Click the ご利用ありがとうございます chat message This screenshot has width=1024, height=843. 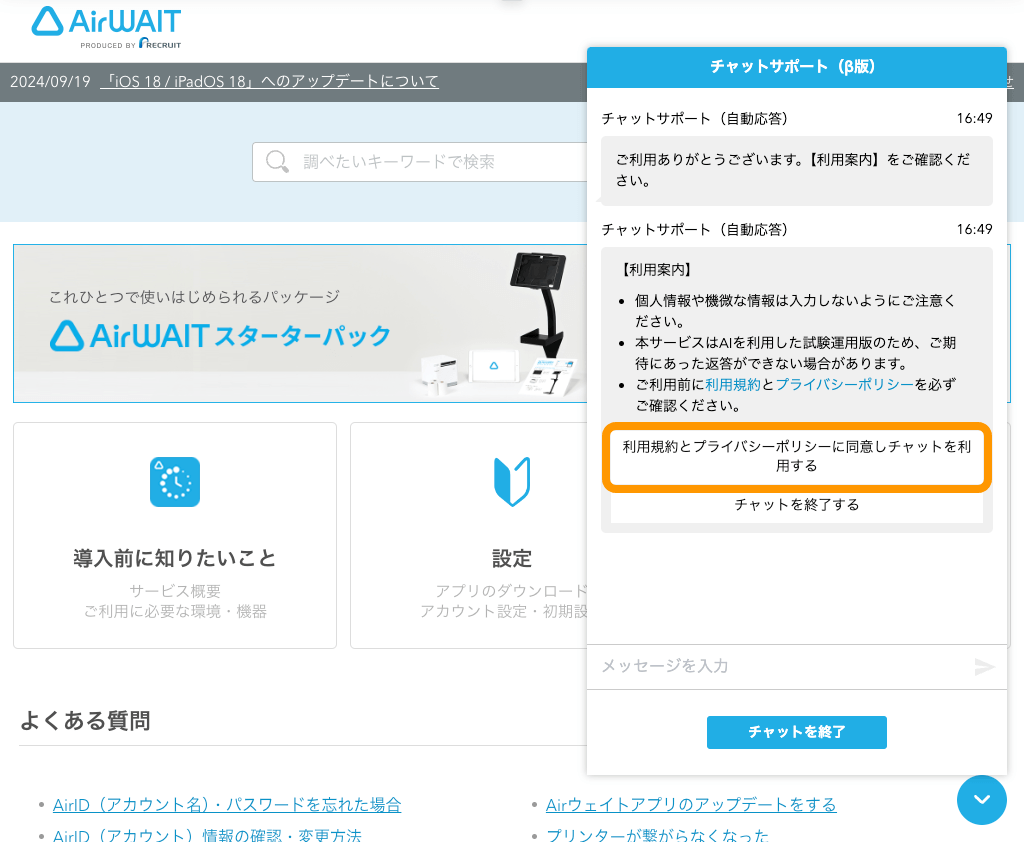[x=797, y=170]
